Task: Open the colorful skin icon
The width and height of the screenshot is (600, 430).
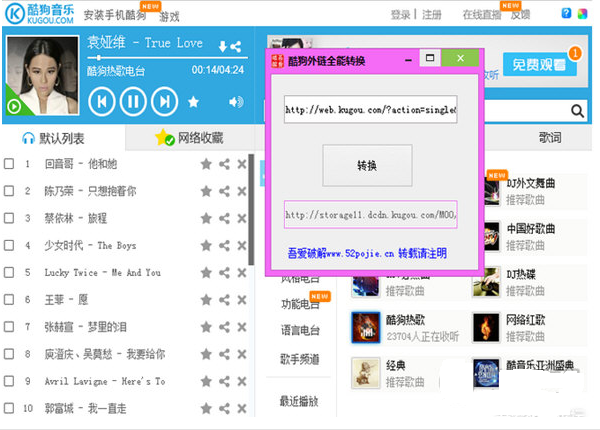Action: [582, 14]
